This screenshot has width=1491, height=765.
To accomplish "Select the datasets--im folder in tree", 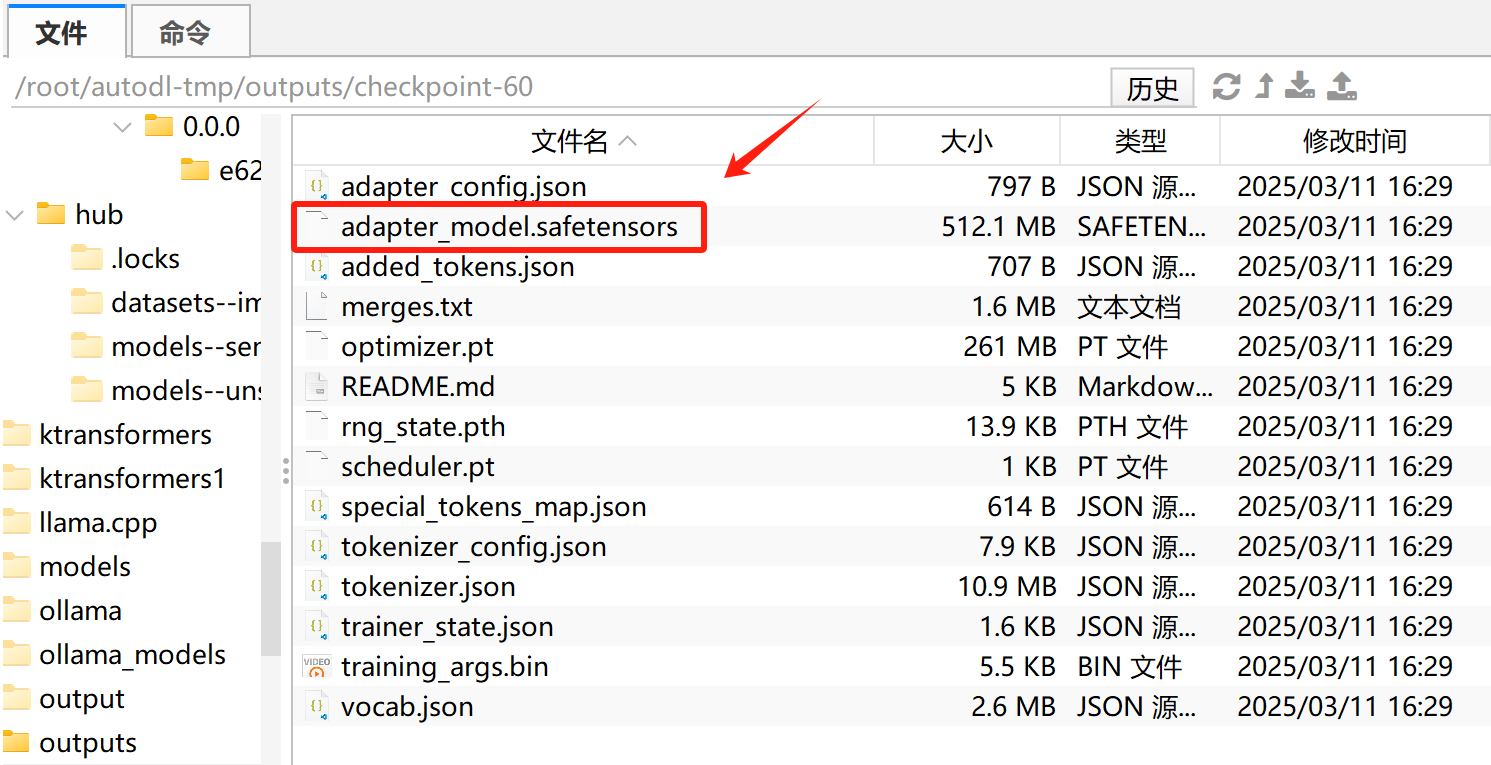I will [x=166, y=302].
